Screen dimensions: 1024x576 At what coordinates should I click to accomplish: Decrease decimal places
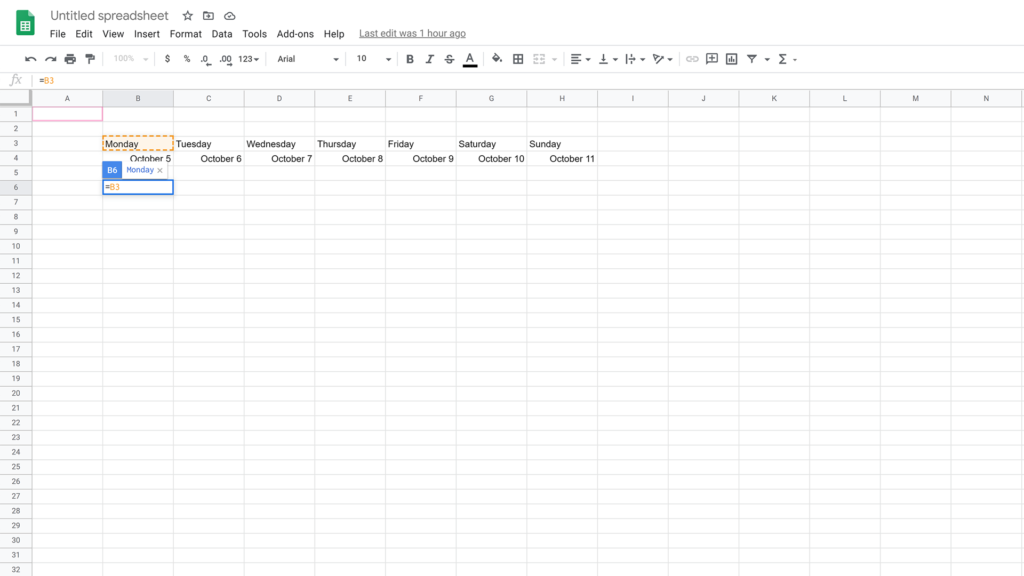(203, 59)
